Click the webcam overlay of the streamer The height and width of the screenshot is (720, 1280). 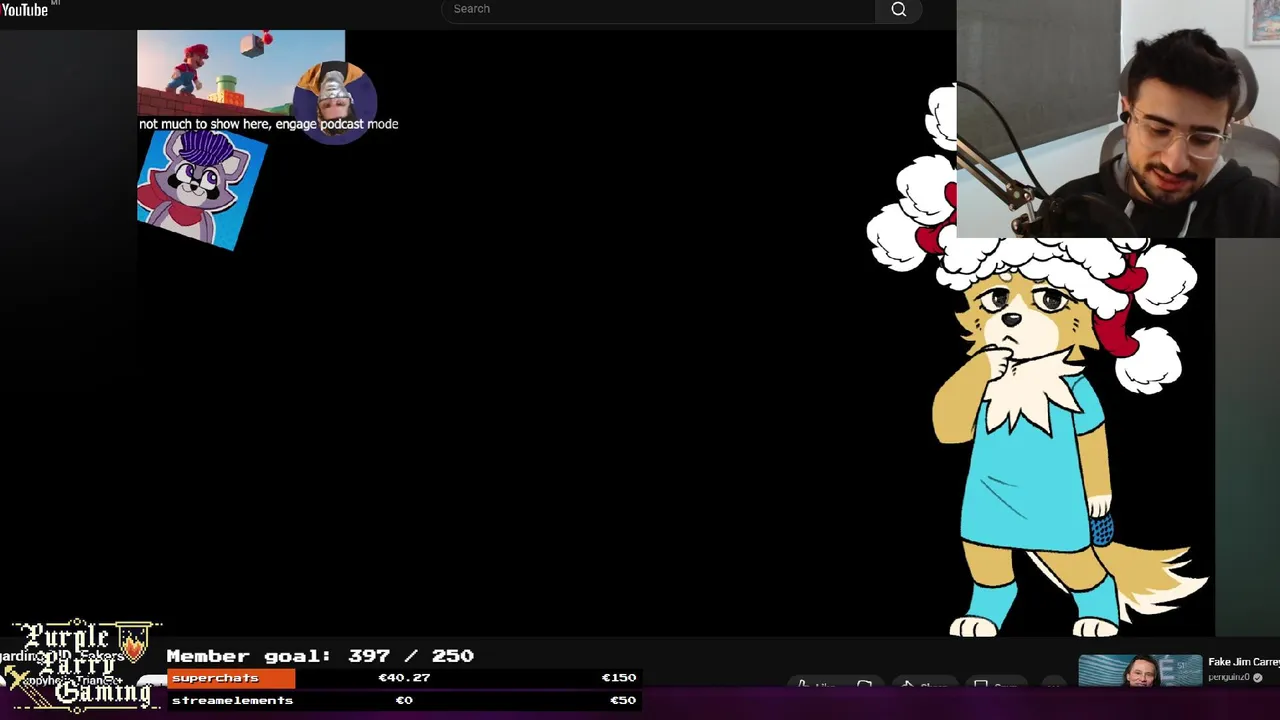[x=1118, y=119]
